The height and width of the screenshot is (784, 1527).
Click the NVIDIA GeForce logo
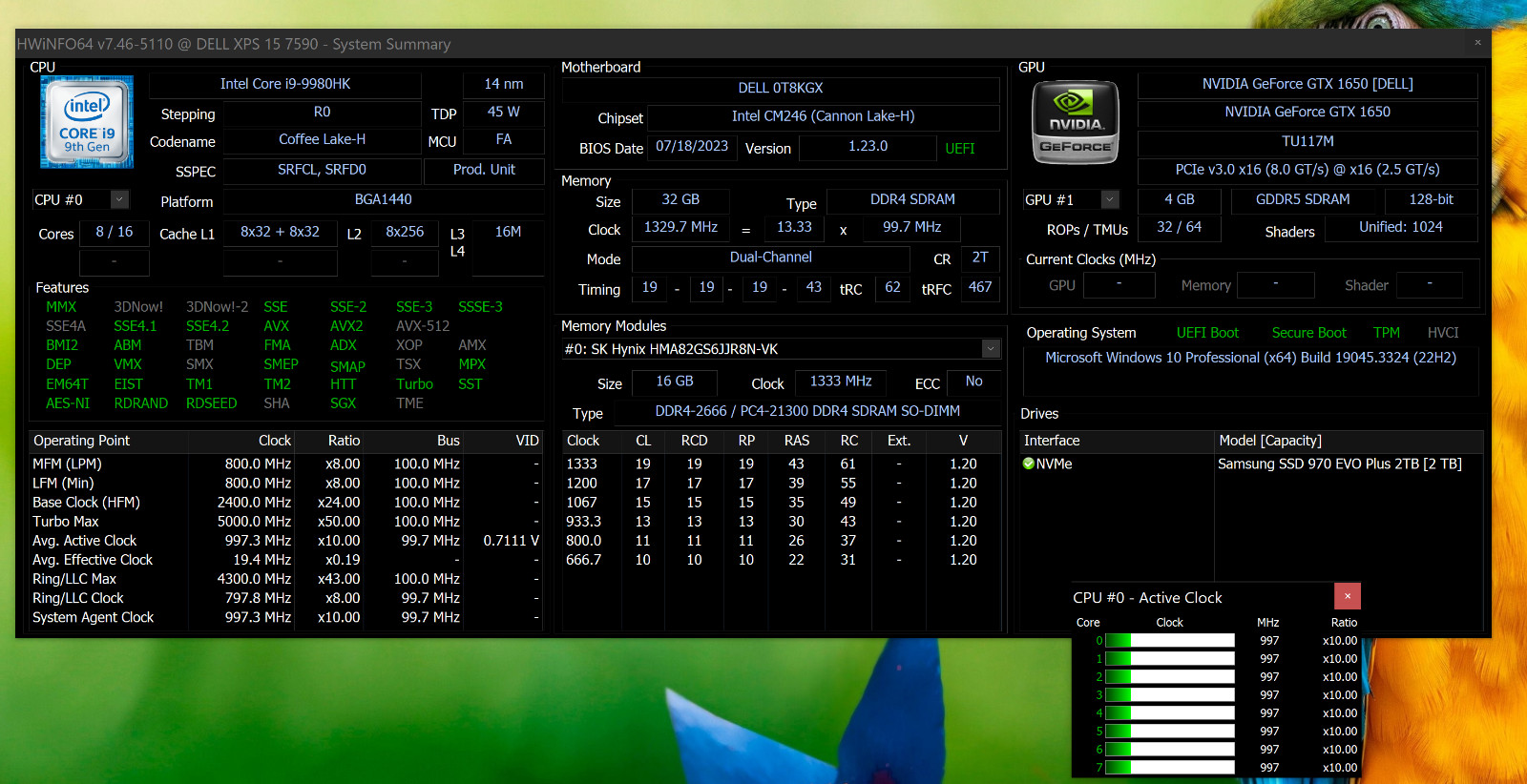coord(1076,122)
